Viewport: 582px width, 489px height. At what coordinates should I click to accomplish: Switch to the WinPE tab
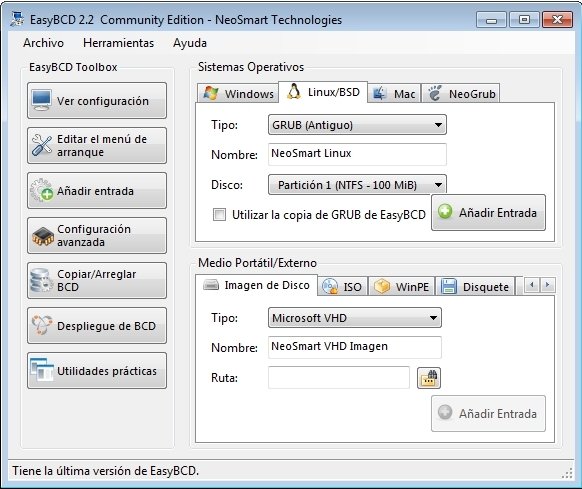[x=402, y=286]
